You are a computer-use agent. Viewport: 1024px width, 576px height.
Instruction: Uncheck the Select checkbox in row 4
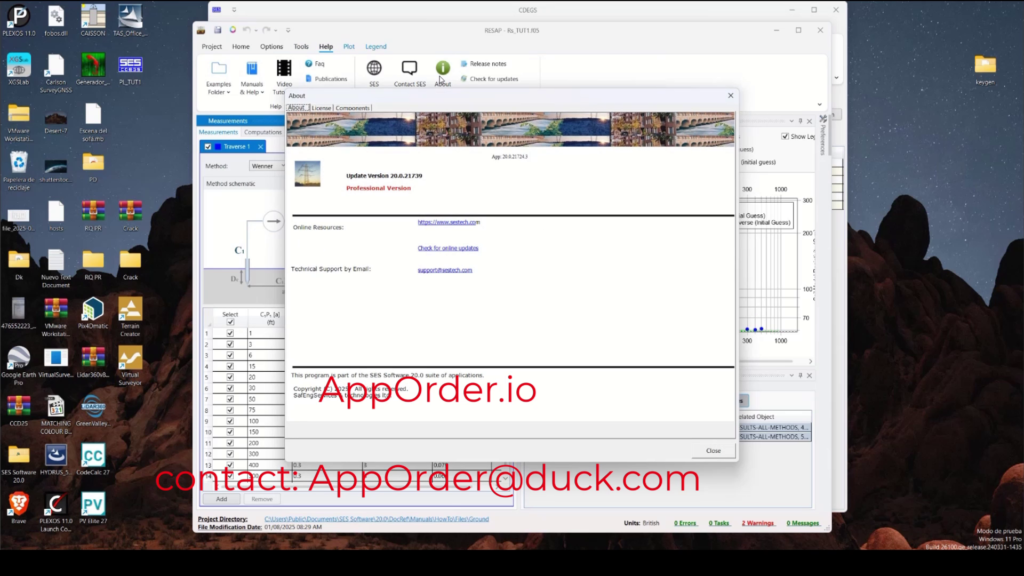(x=230, y=366)
